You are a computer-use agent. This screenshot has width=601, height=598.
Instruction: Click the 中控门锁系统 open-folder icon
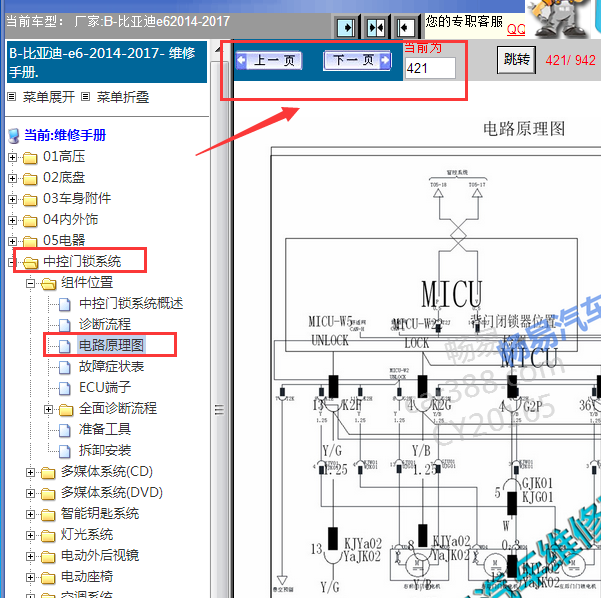tap(31, 263)
